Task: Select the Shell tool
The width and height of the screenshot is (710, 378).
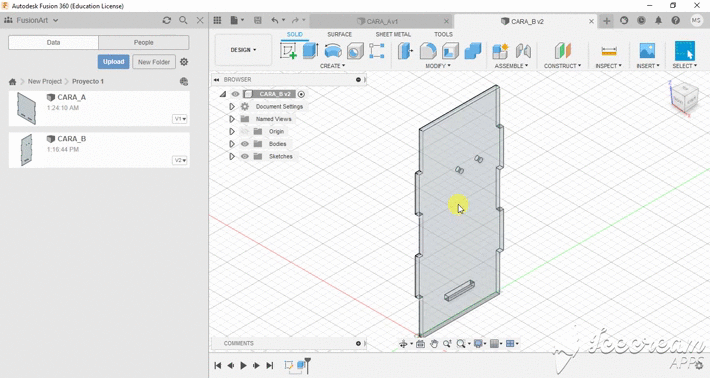Action: pyautogui.click(x=450, y=51)
